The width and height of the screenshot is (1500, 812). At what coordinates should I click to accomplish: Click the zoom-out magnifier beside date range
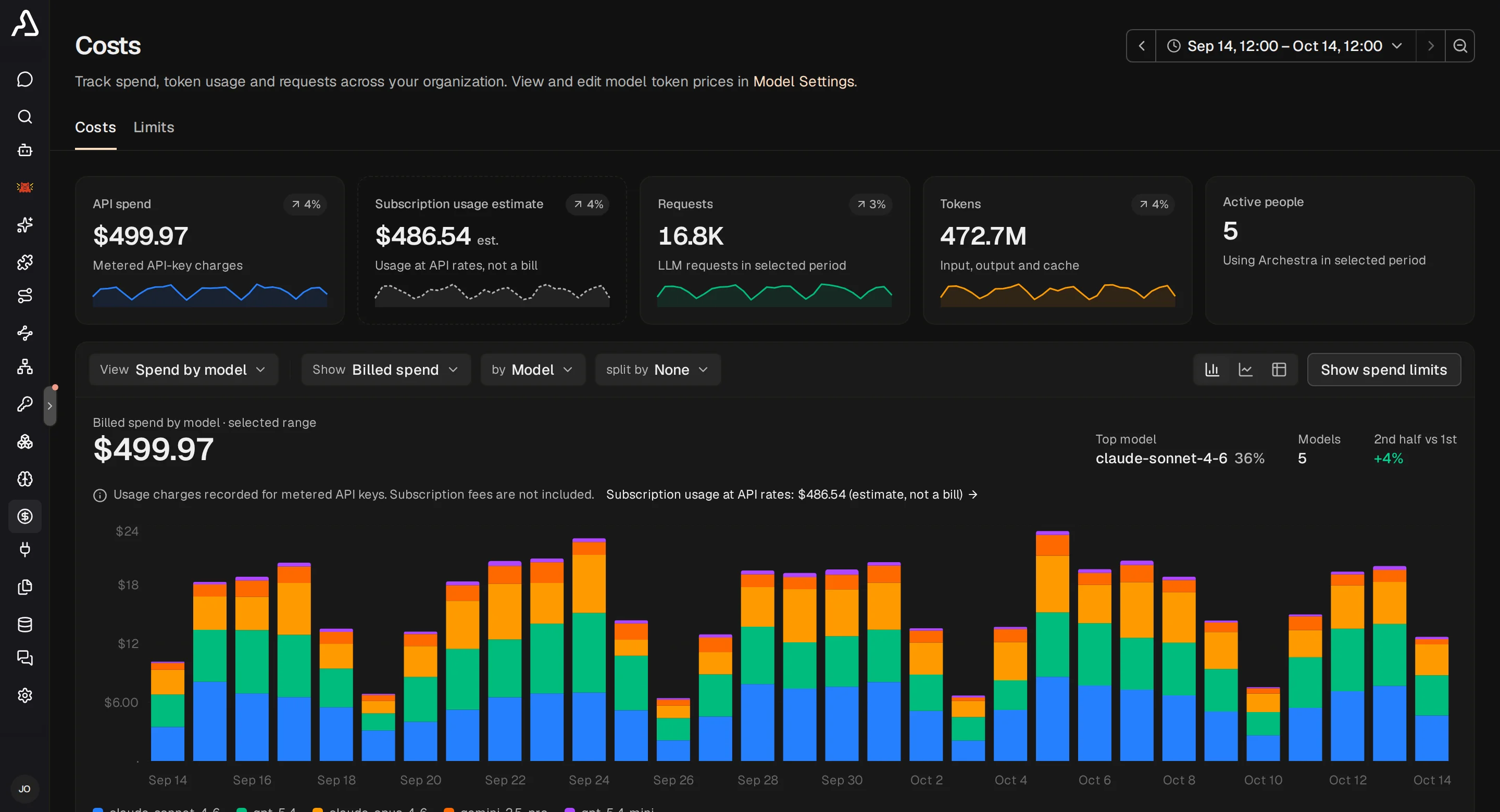1460,45
